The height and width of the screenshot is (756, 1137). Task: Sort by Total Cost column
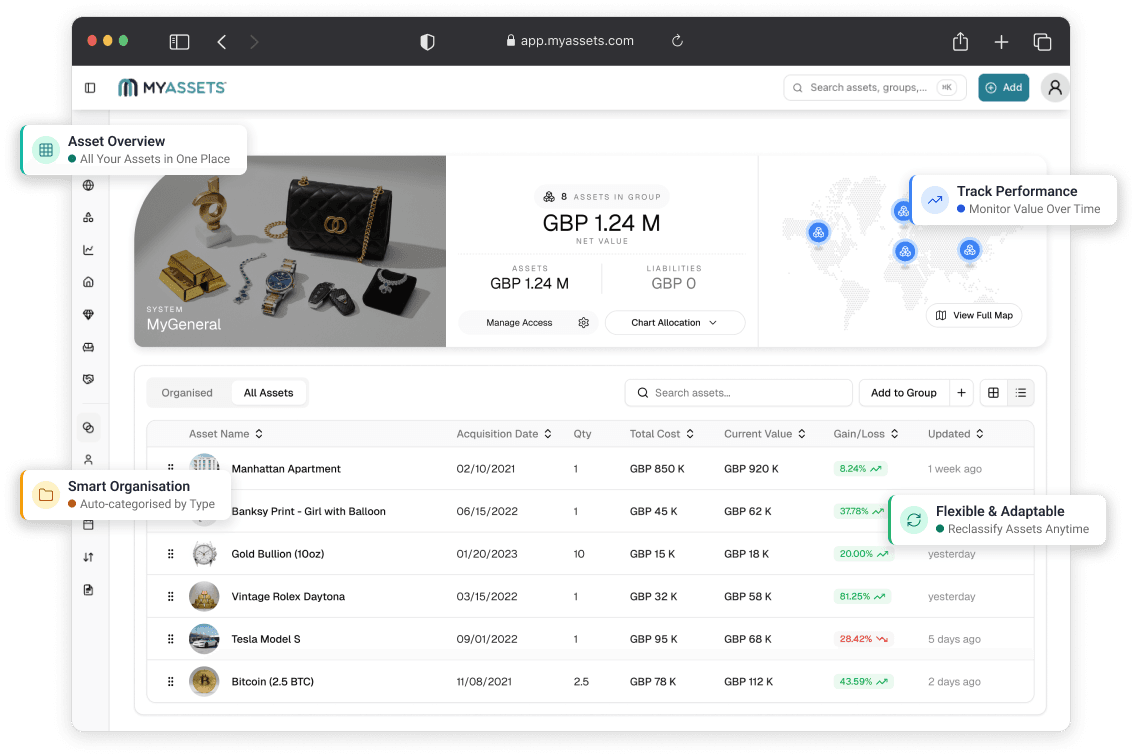661,434
